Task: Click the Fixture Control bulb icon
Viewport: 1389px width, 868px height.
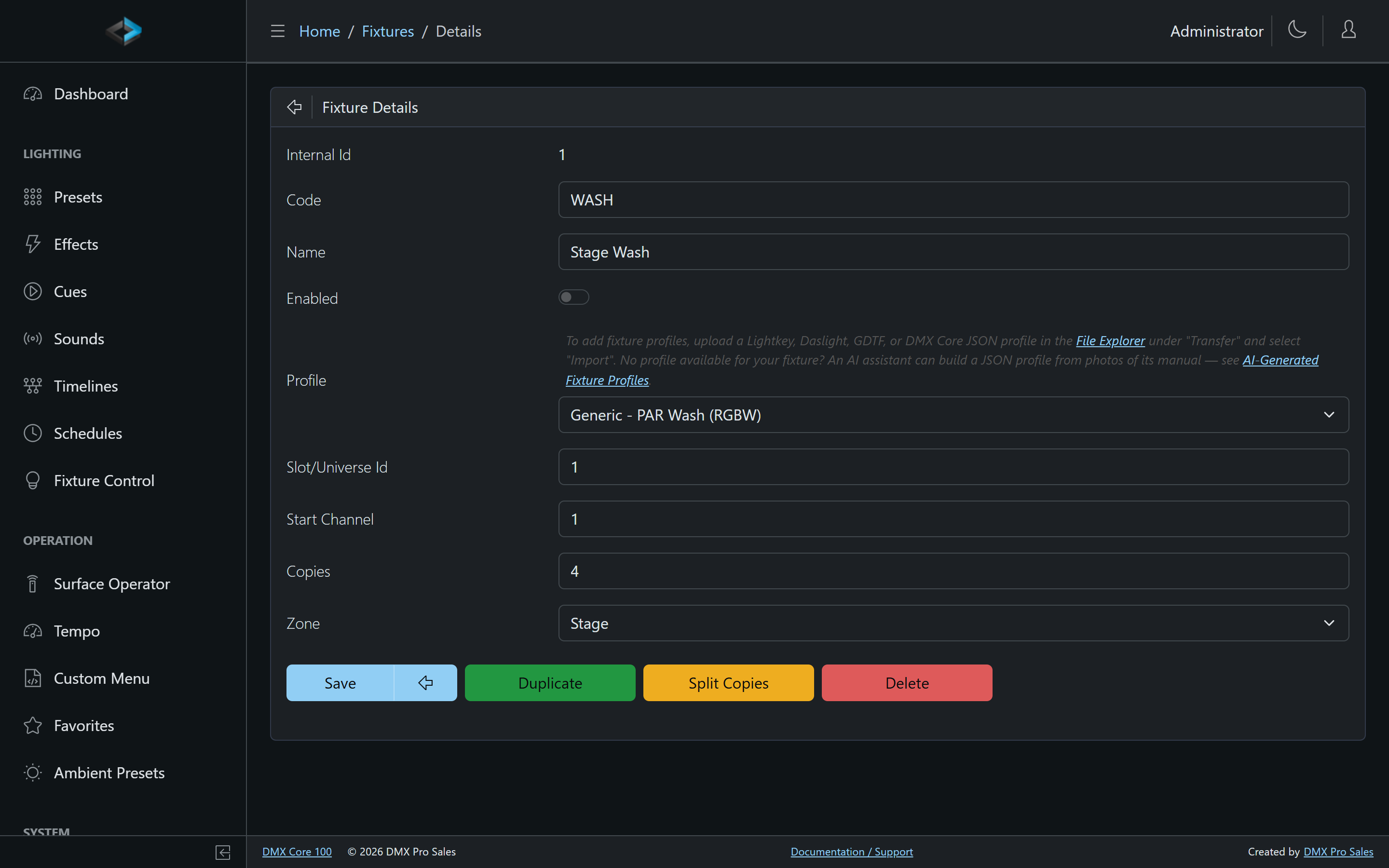Action: tap(33, 480)
